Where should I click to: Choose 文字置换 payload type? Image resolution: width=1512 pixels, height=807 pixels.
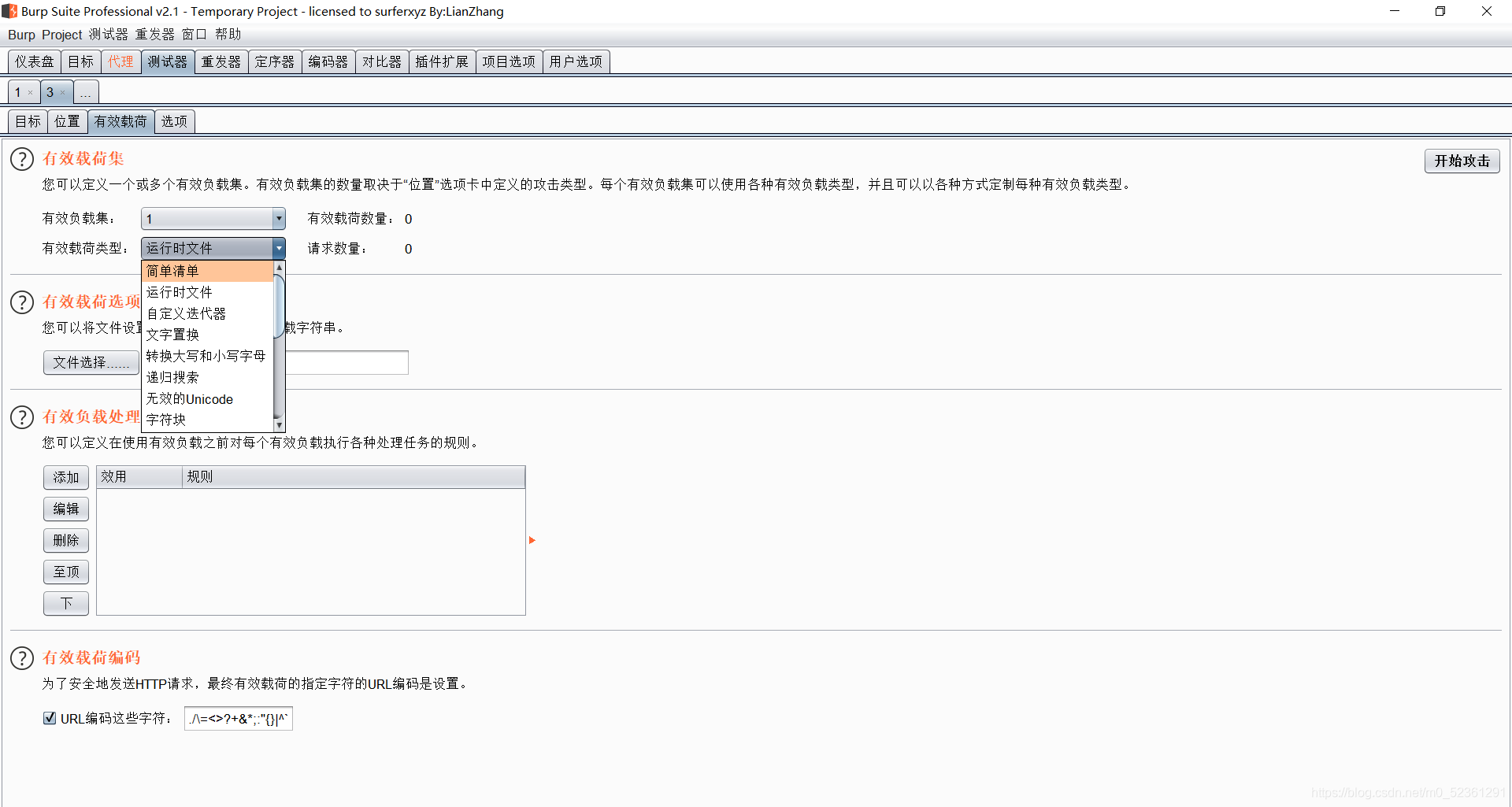click(x=207, y=335)
